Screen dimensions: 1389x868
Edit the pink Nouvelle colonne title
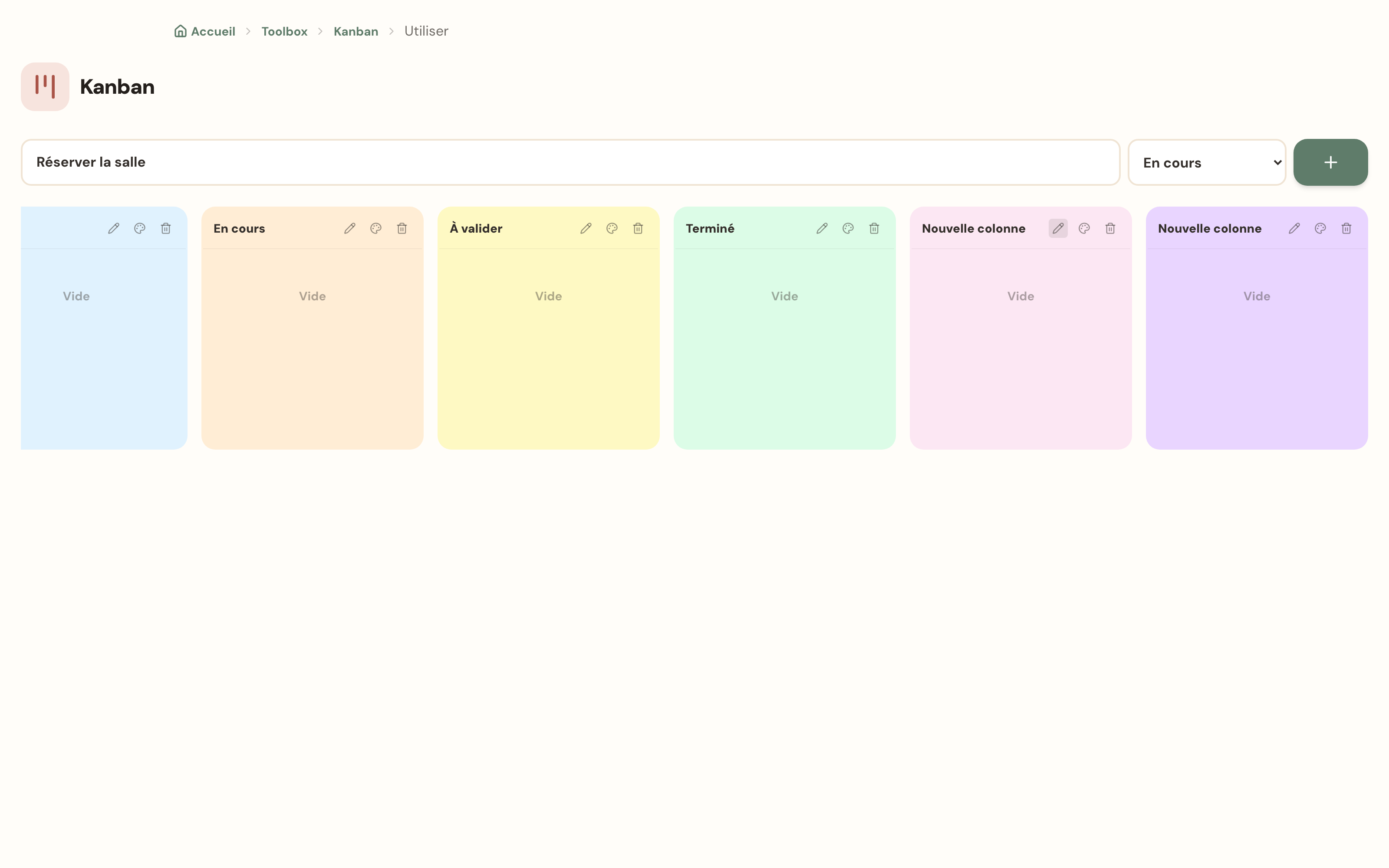click(1058, 228)
